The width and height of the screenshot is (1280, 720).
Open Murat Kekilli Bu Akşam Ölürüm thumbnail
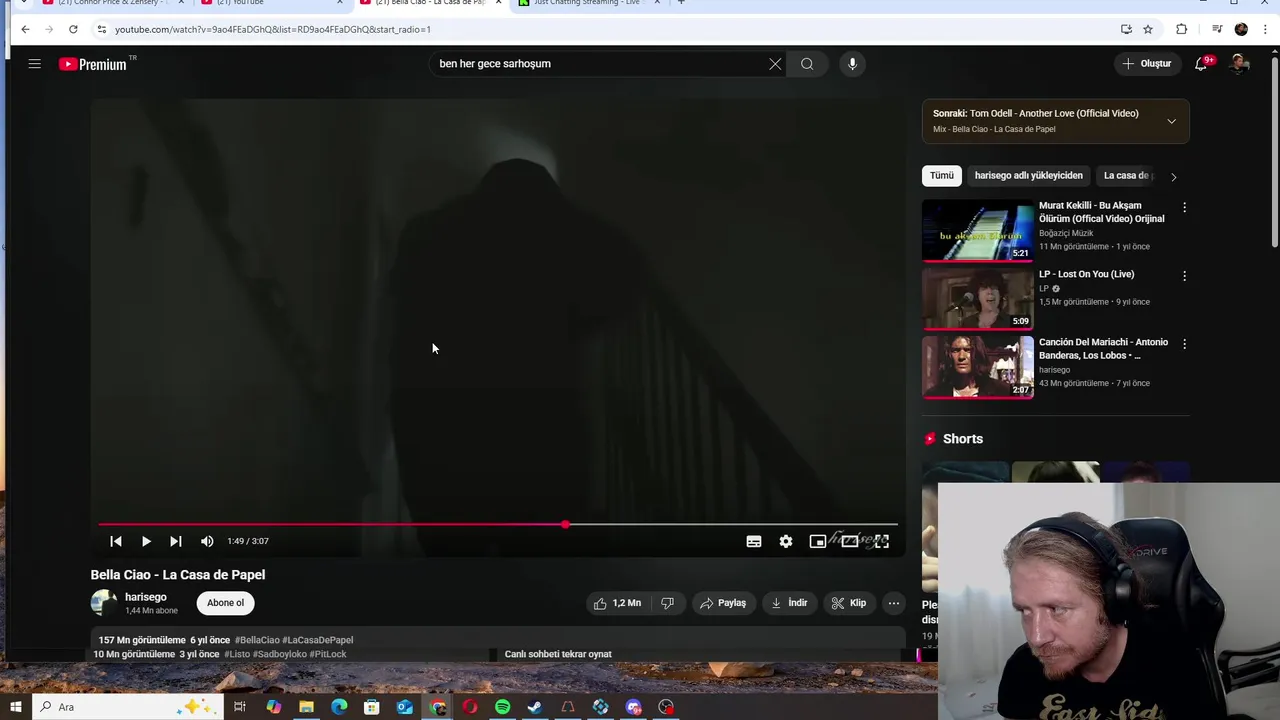pyautogui.click(x=977, y=230)
